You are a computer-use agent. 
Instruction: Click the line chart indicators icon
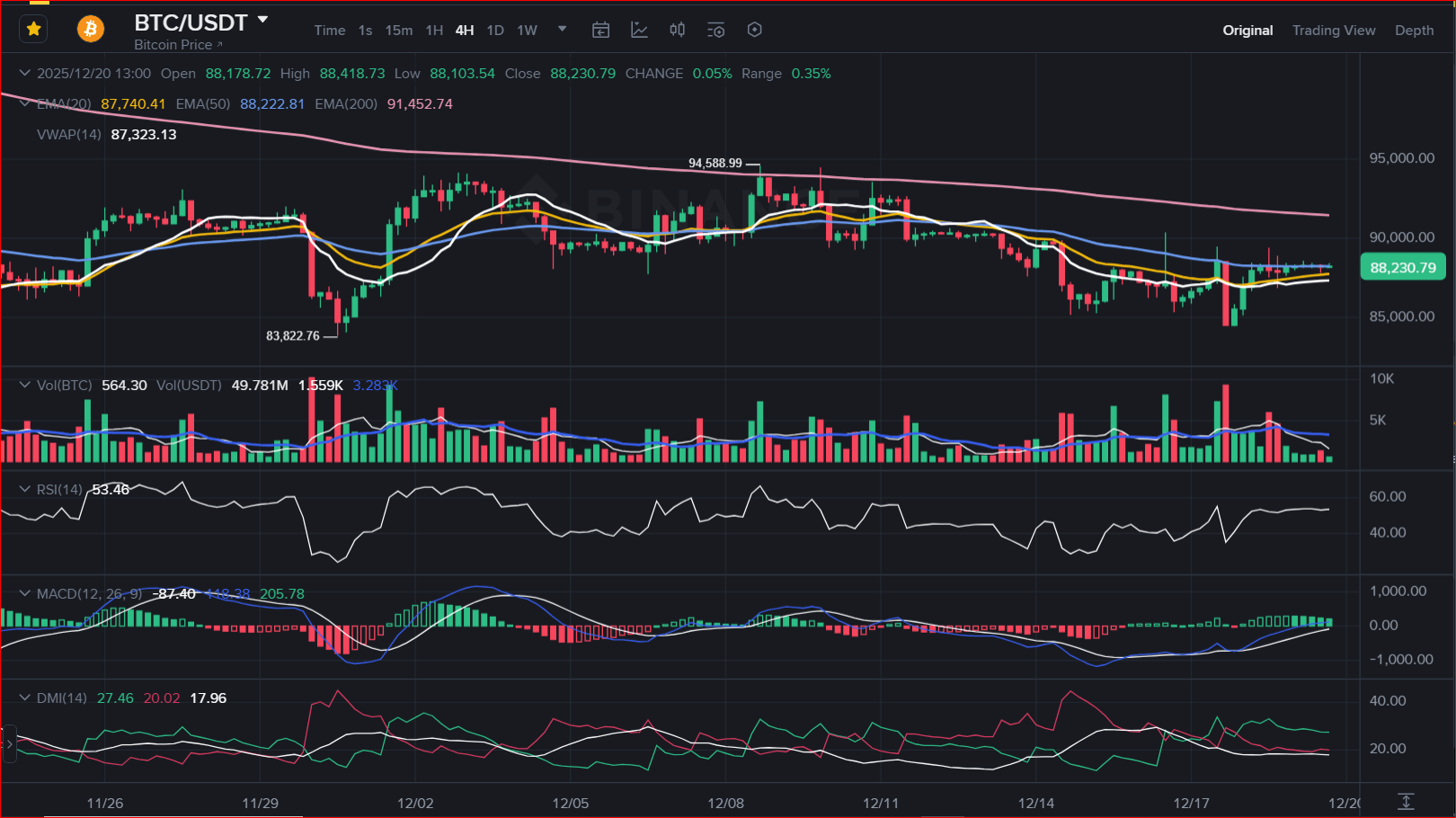639,31
